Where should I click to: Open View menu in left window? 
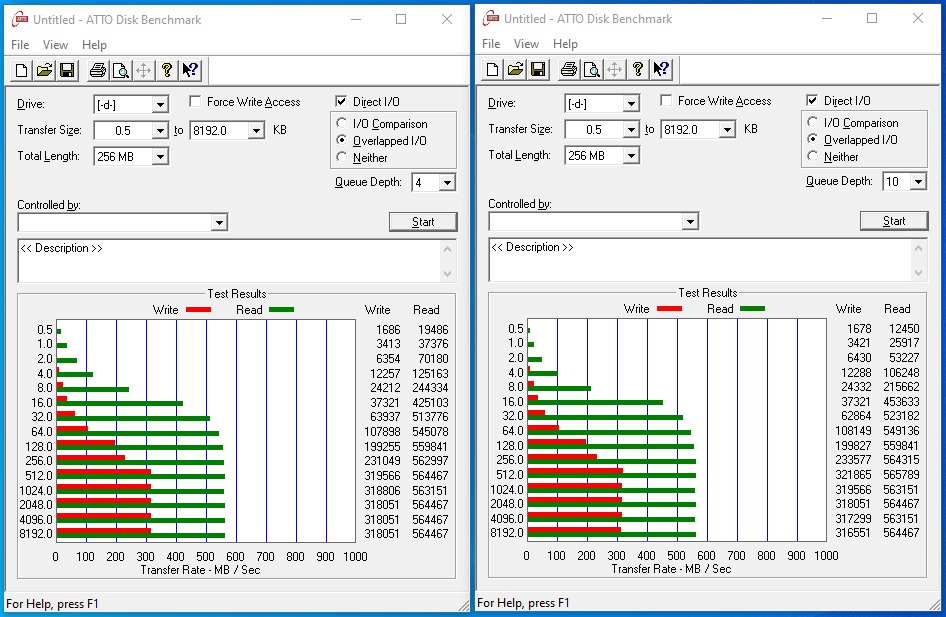(x=55, y=45)
